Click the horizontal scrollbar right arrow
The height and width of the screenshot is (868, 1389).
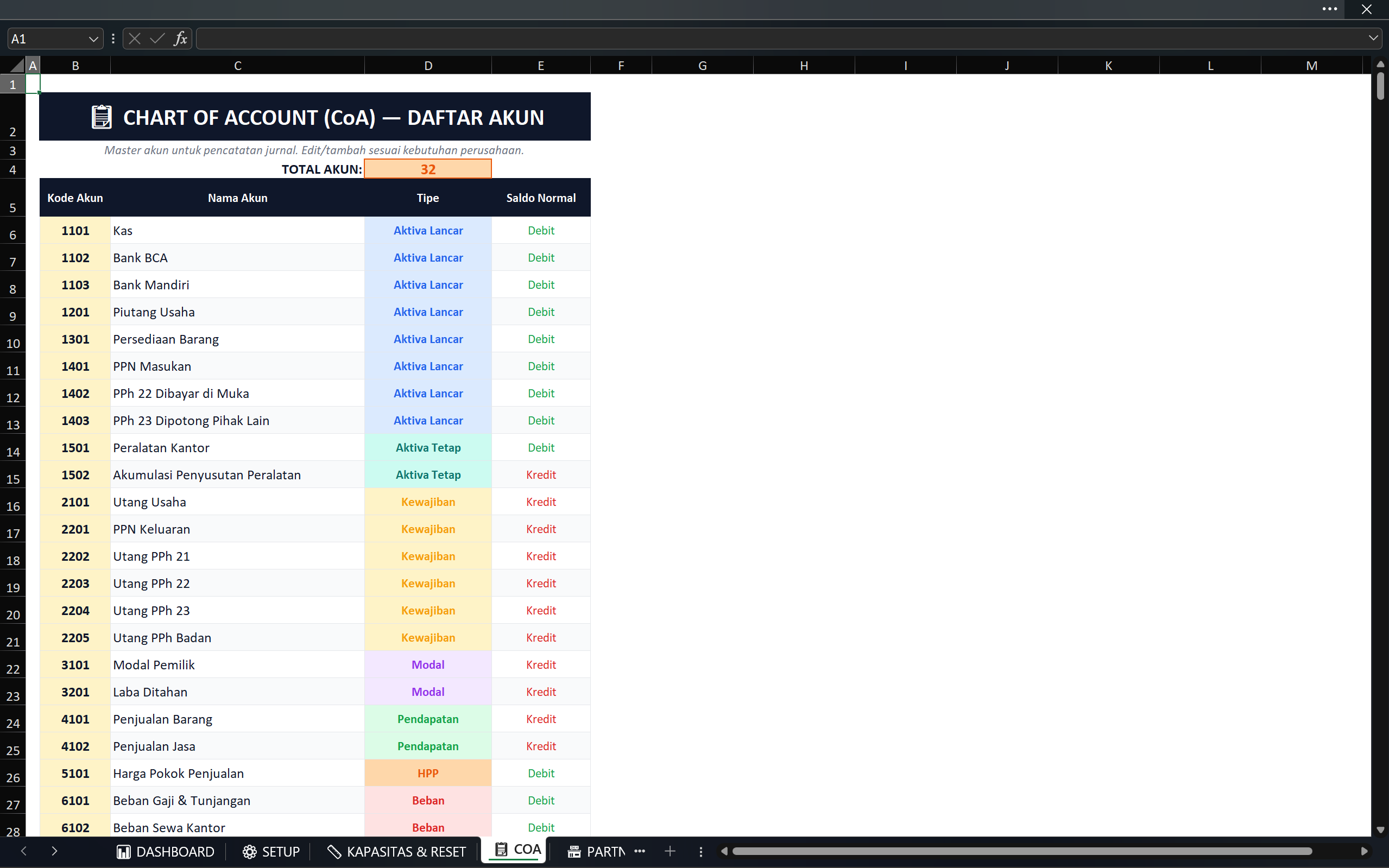tap(1365, 851)
